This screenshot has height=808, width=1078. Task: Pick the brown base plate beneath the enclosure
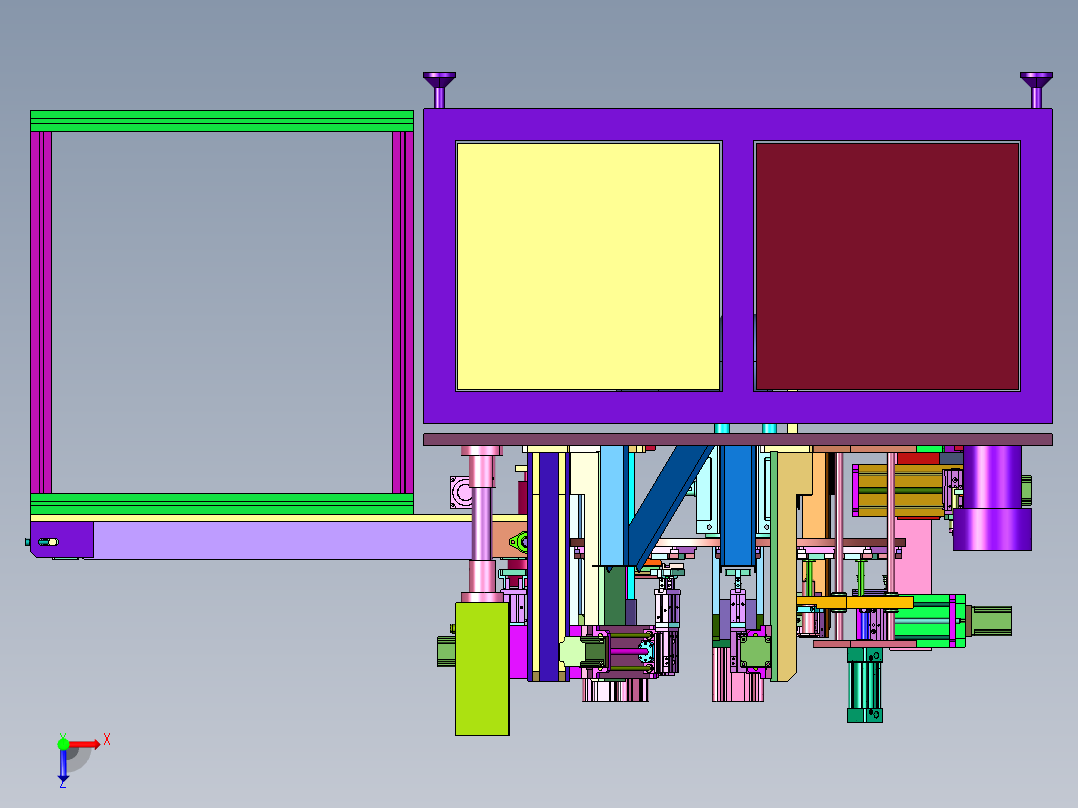738,439
